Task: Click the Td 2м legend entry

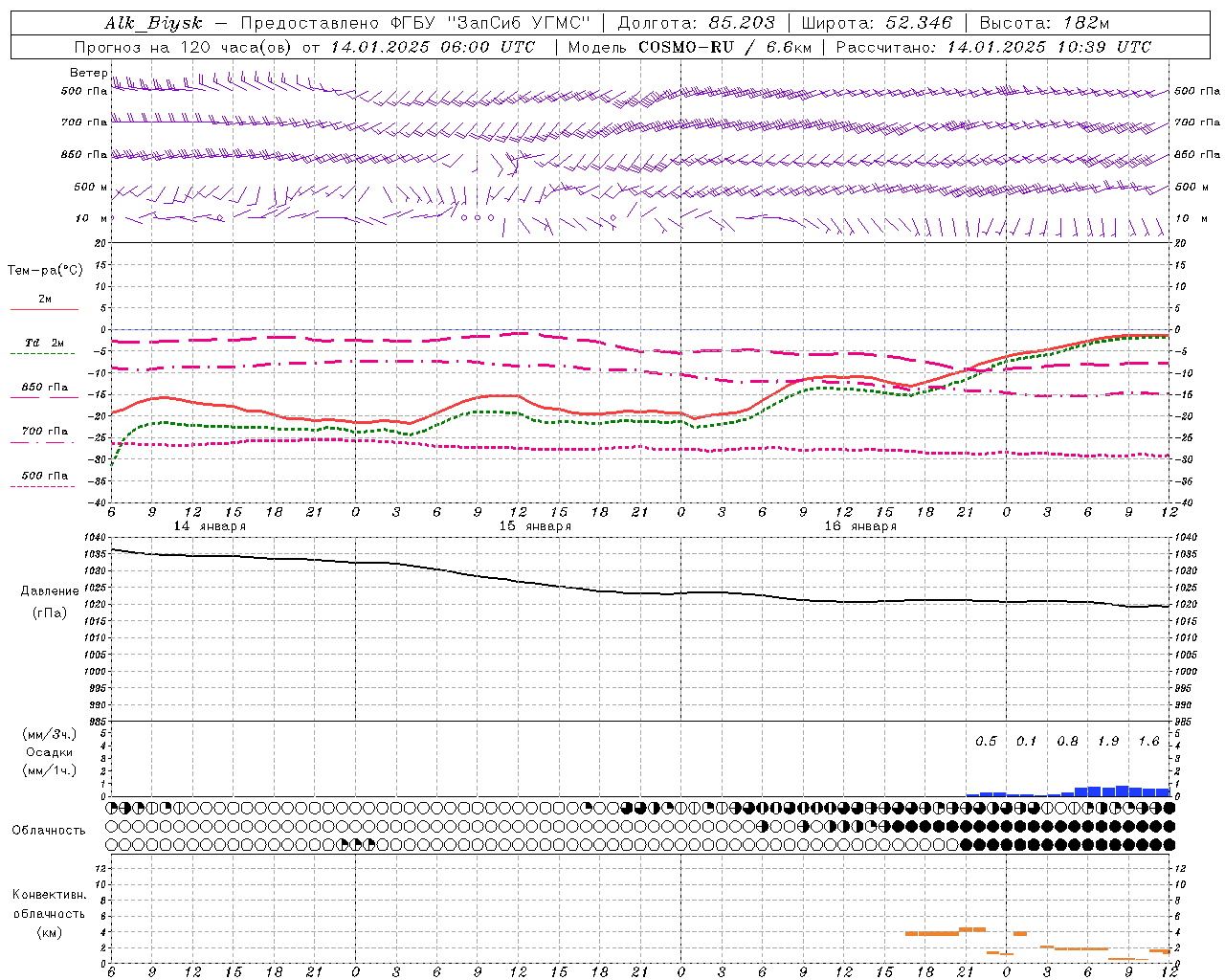Action: pos(45,343)
